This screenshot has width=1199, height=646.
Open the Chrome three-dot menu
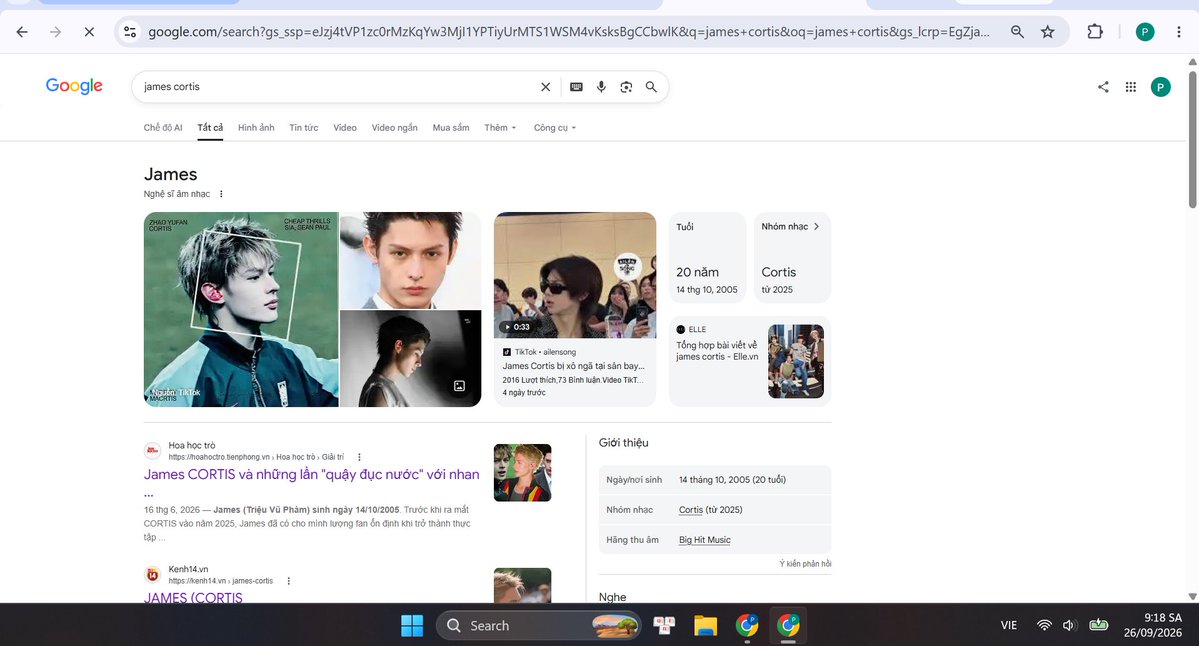pos(1178,32)
